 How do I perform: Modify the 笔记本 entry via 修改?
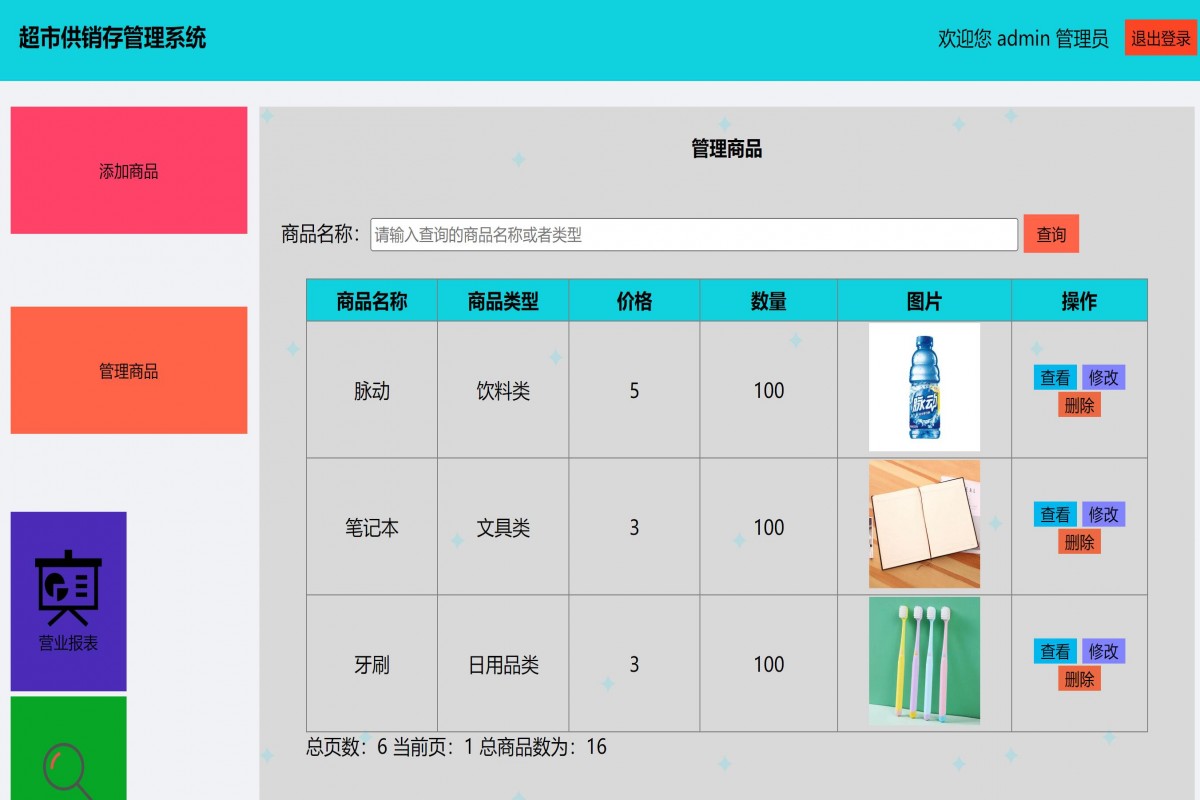(1103, 514)
